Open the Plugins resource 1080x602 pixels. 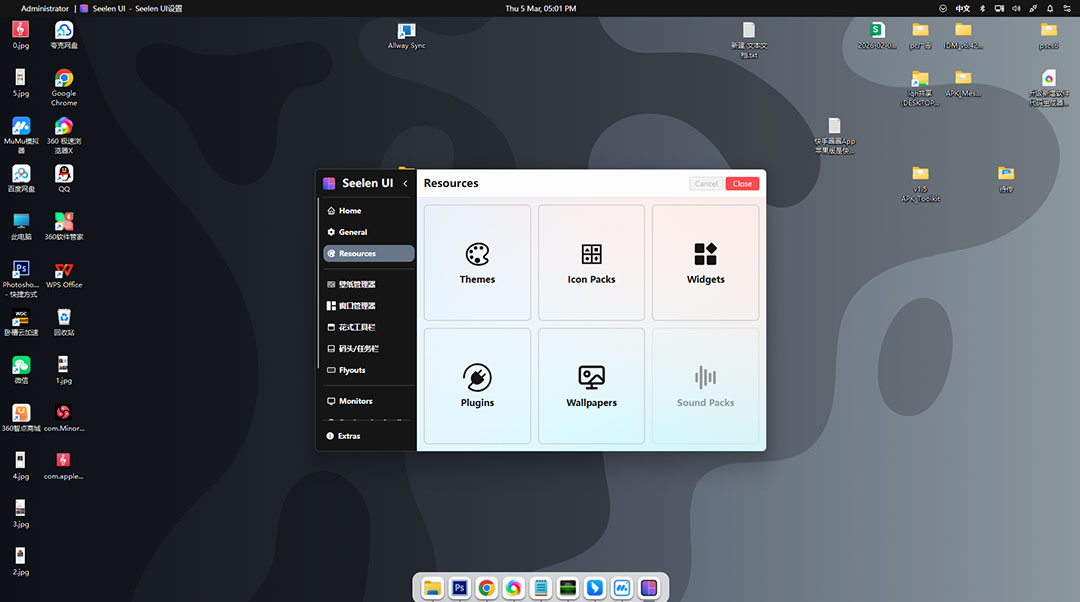pyautogui.click(x=477, y=386)
